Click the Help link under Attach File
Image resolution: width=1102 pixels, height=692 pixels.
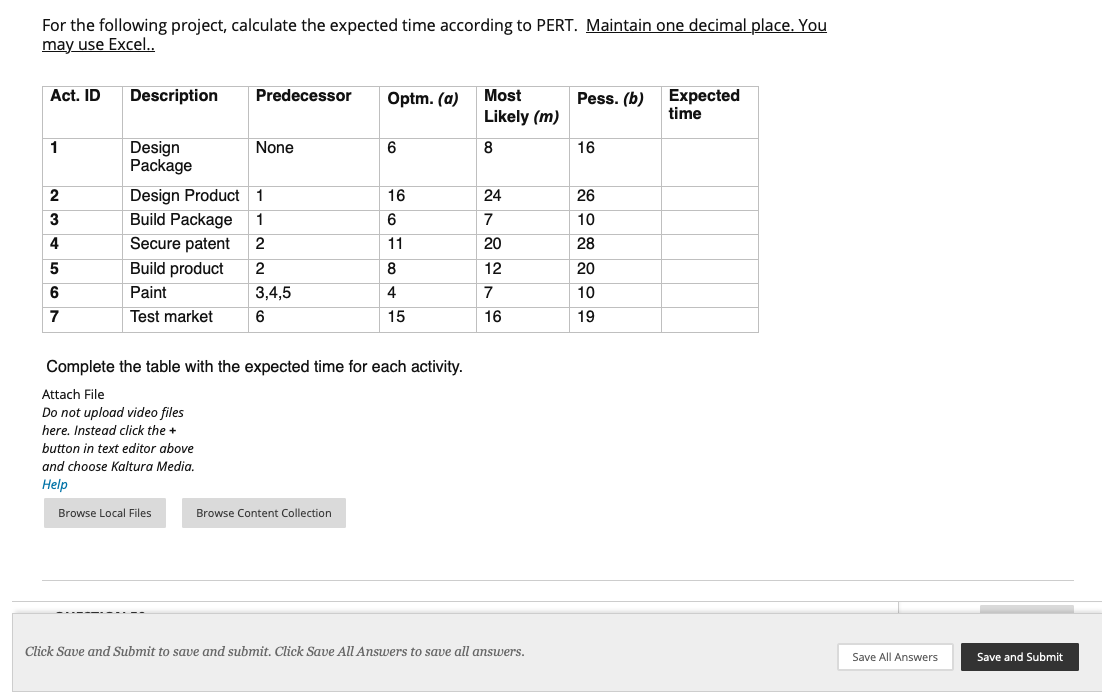tap(54, 484)
